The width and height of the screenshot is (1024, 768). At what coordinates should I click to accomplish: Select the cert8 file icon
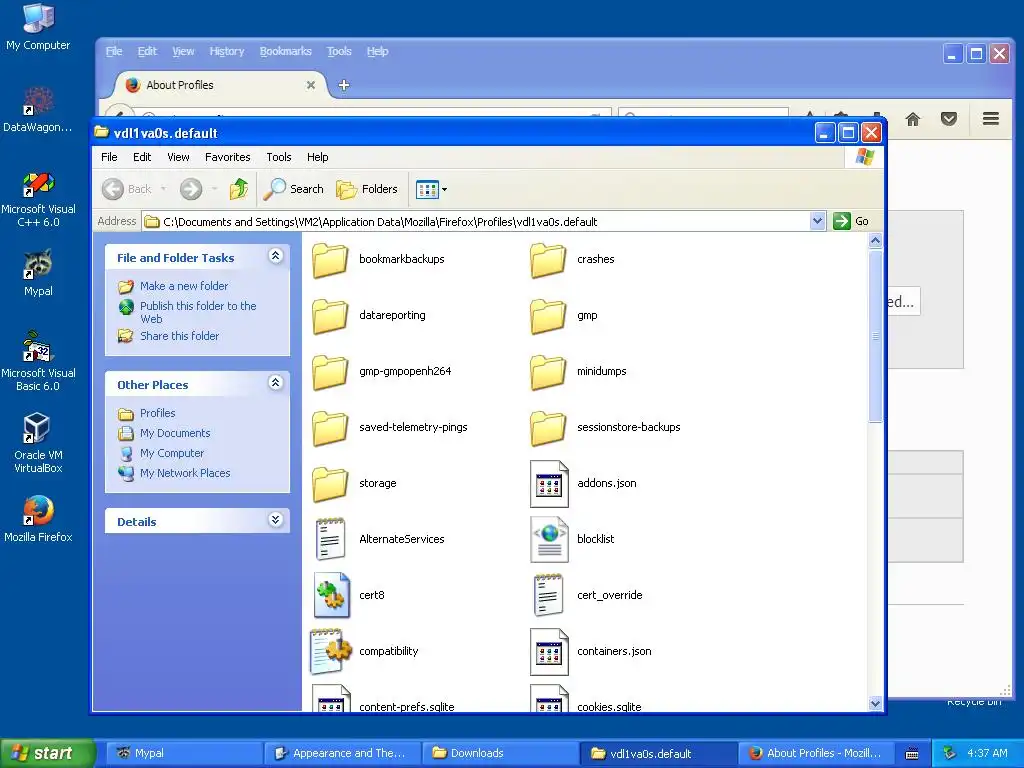pyautogui.click(x=331, y=596)
